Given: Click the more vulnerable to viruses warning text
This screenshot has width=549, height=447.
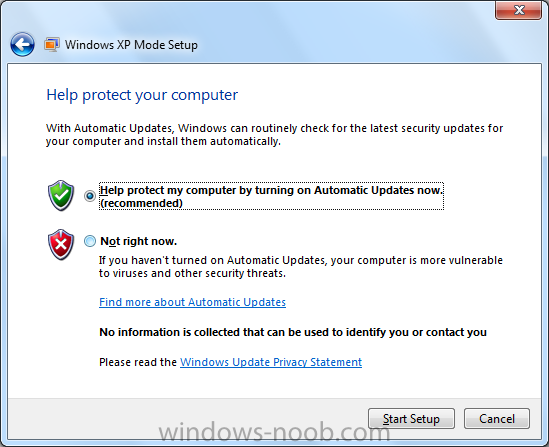Looking at the screenshot, I should click(x=301, y=267).
